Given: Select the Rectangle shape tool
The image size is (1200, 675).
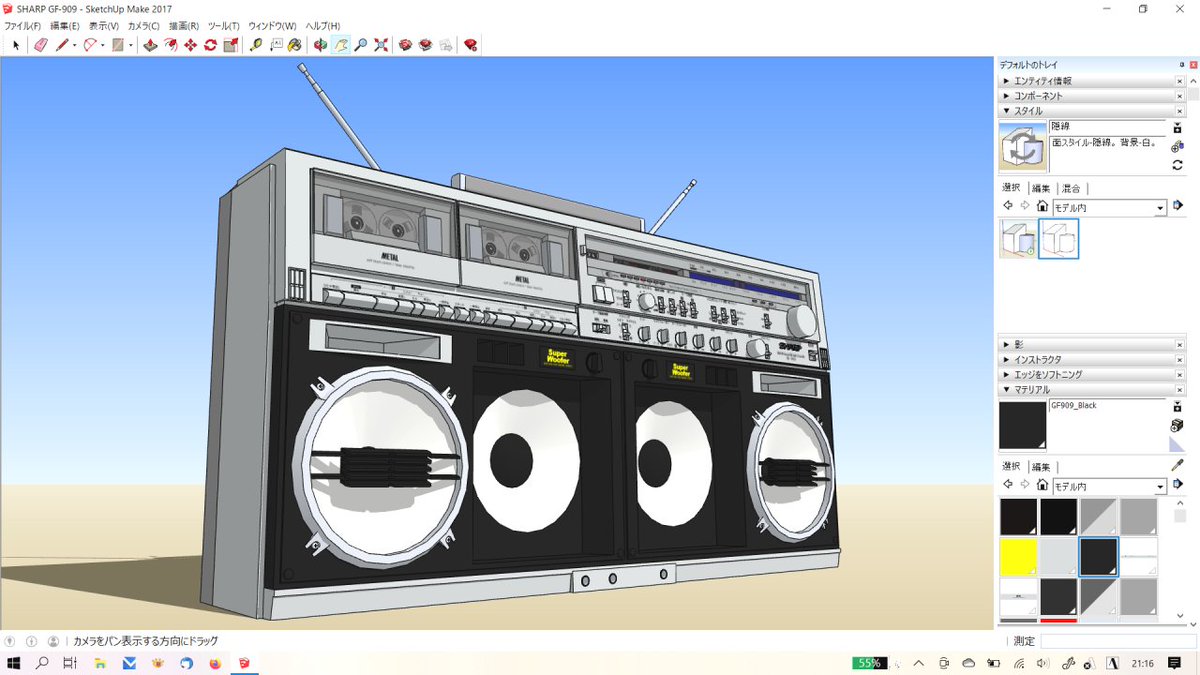Looking at the screenshot, I should point(118,45).
